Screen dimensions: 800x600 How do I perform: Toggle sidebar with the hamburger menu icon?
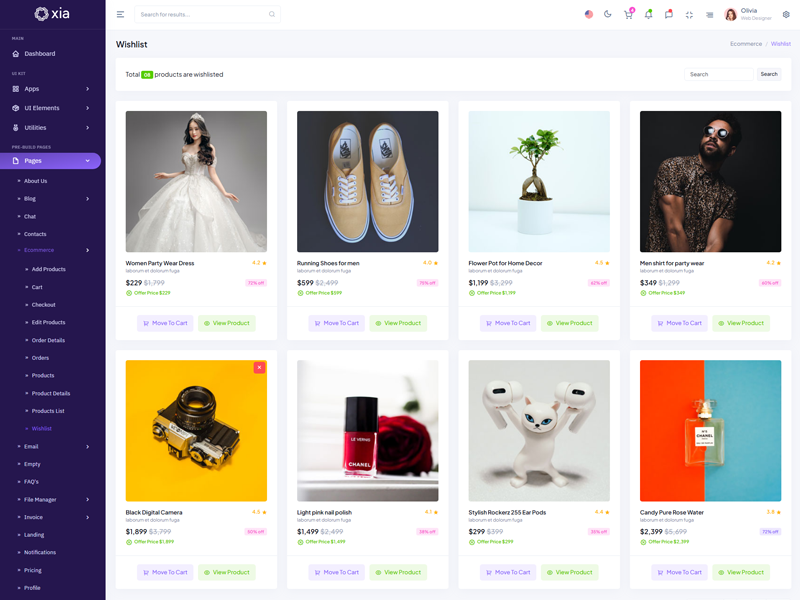(121, 15)
